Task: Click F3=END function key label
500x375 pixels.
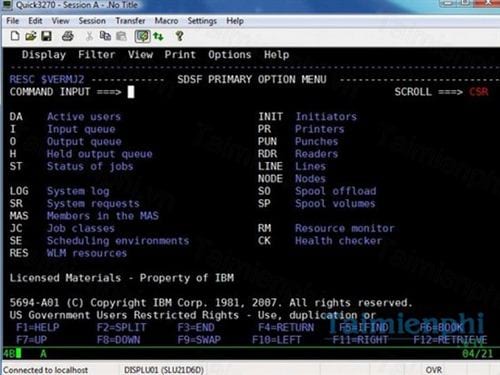Action: [x=196, y=327]
